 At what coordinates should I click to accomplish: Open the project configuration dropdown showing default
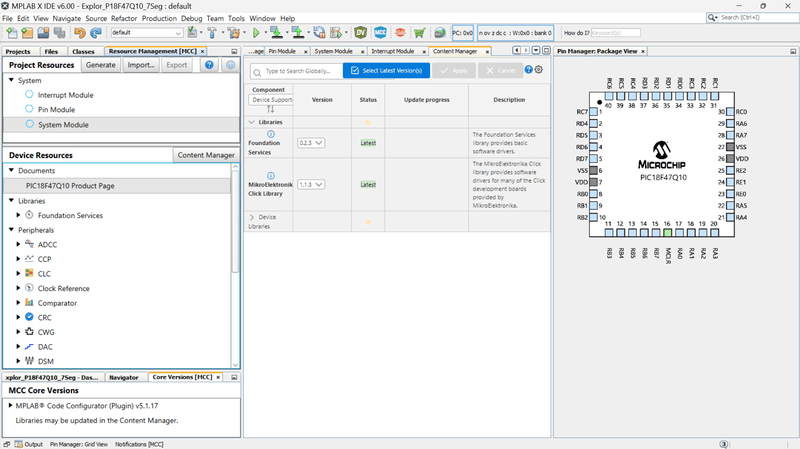coord(147,33)
